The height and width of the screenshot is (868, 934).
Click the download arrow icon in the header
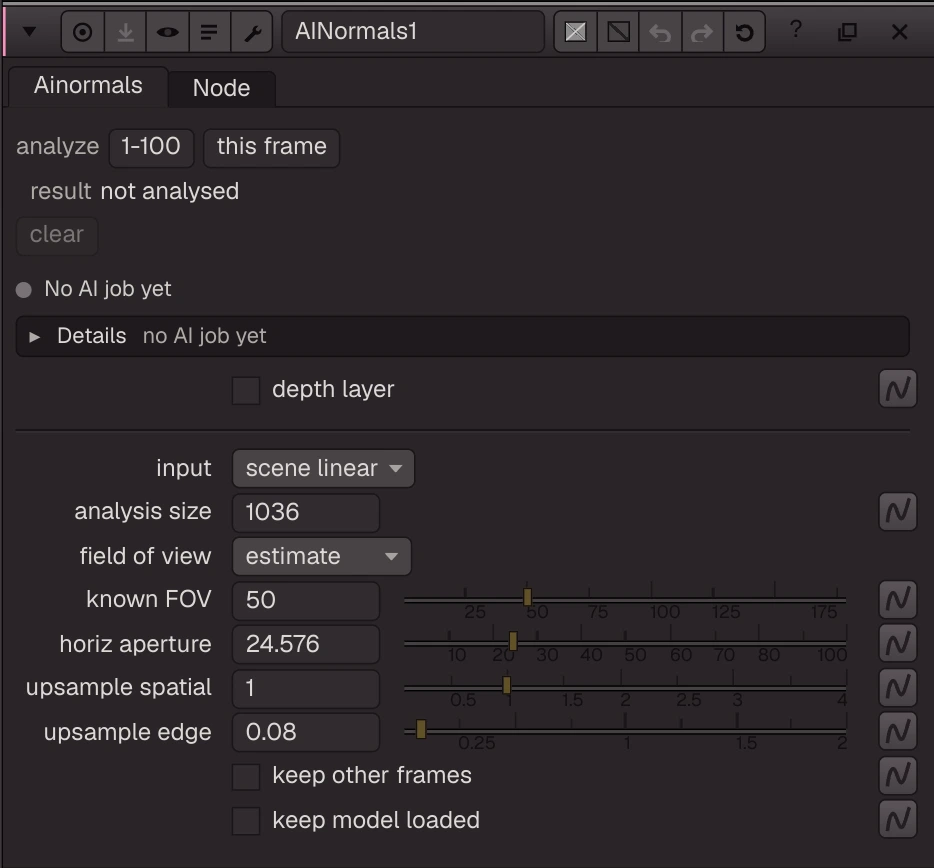[125, 32]
